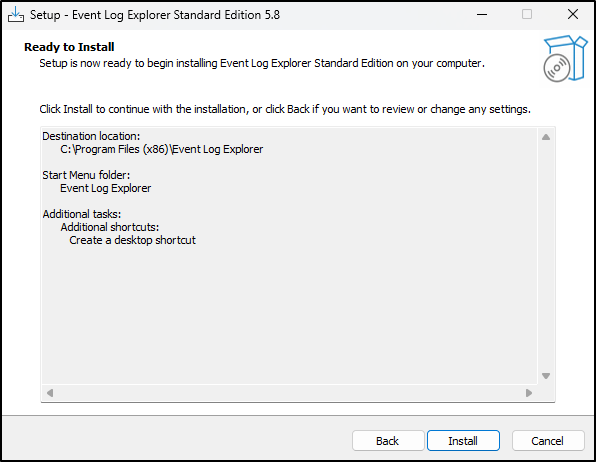Viewport: 596px width, 462px height.
Task: Click the 'Start Menu folder:' label
Action: (86, 175)
